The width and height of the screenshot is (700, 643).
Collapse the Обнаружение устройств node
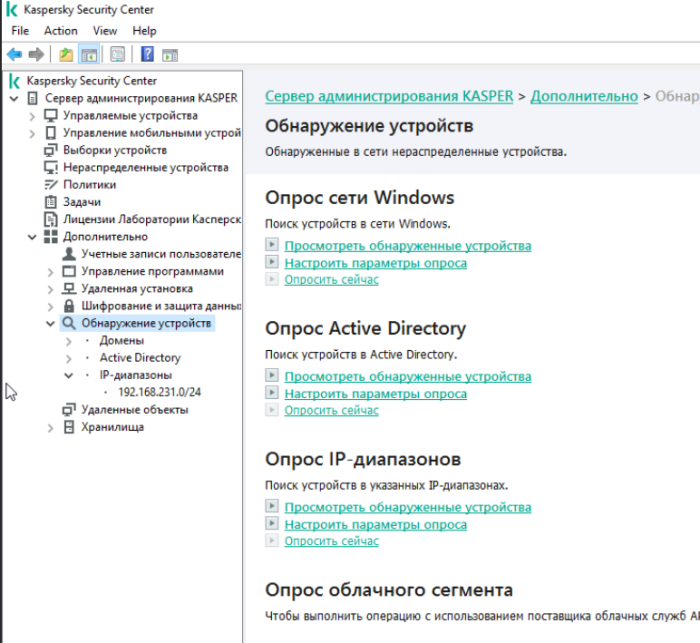(50, 323)
